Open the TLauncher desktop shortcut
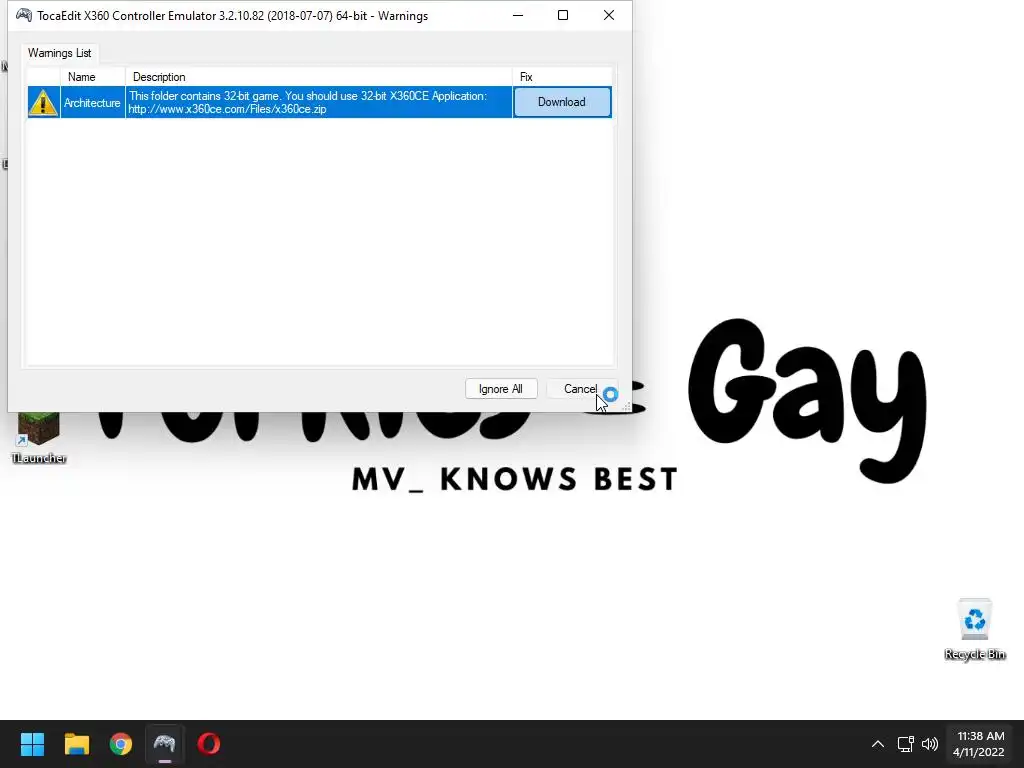 (x=39, y=438)
